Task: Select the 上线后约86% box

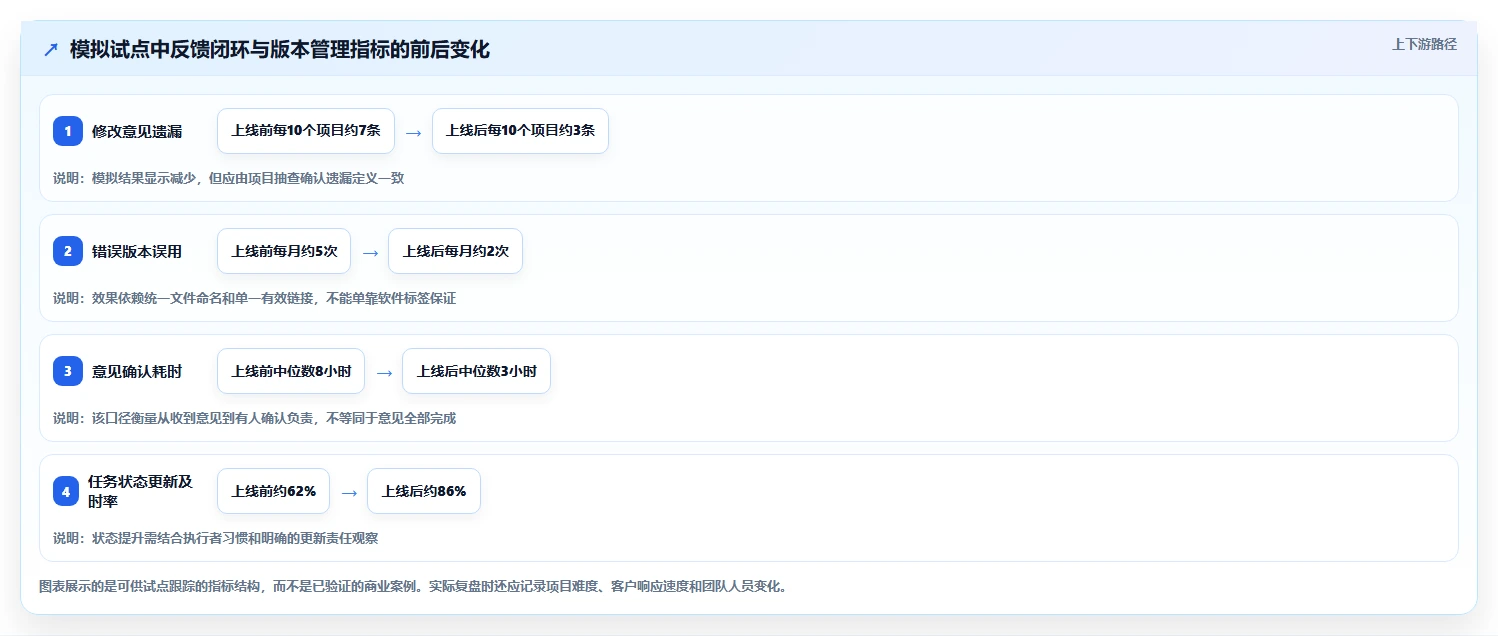Action: click(x=424, y=491)
